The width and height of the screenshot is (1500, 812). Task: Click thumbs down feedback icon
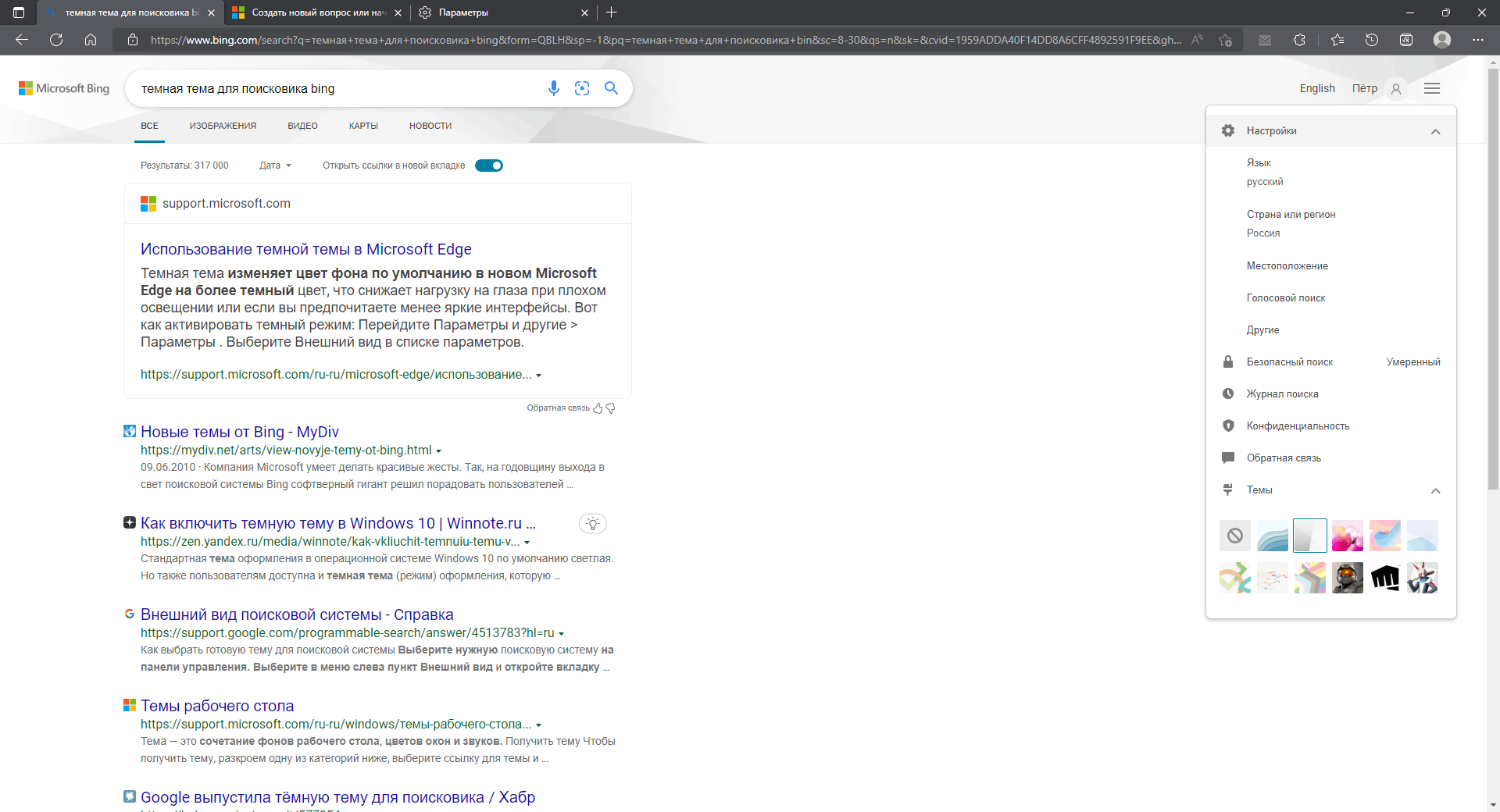click(x=611, y=408)
